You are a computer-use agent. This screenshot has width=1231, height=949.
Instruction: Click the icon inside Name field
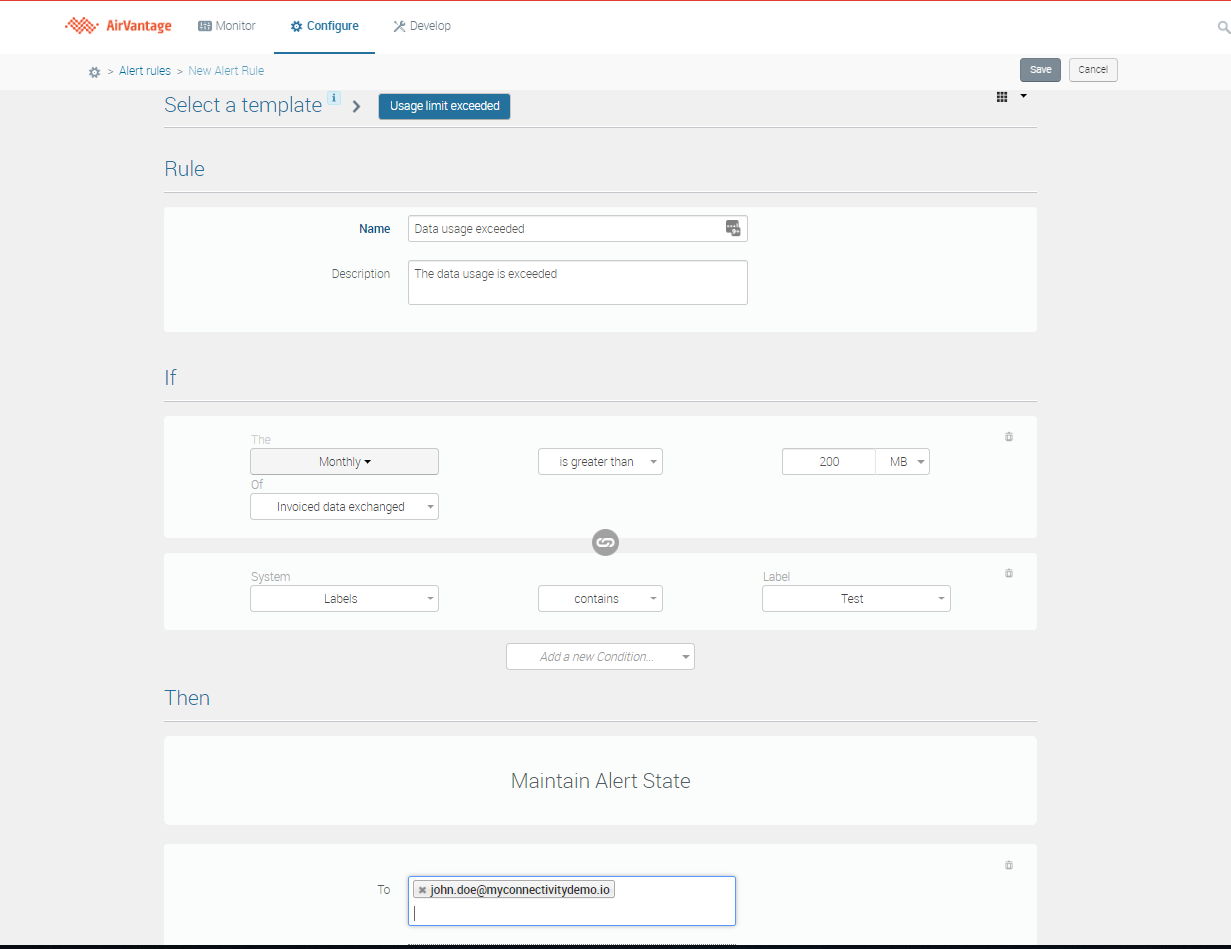click(x=733, y=228)
